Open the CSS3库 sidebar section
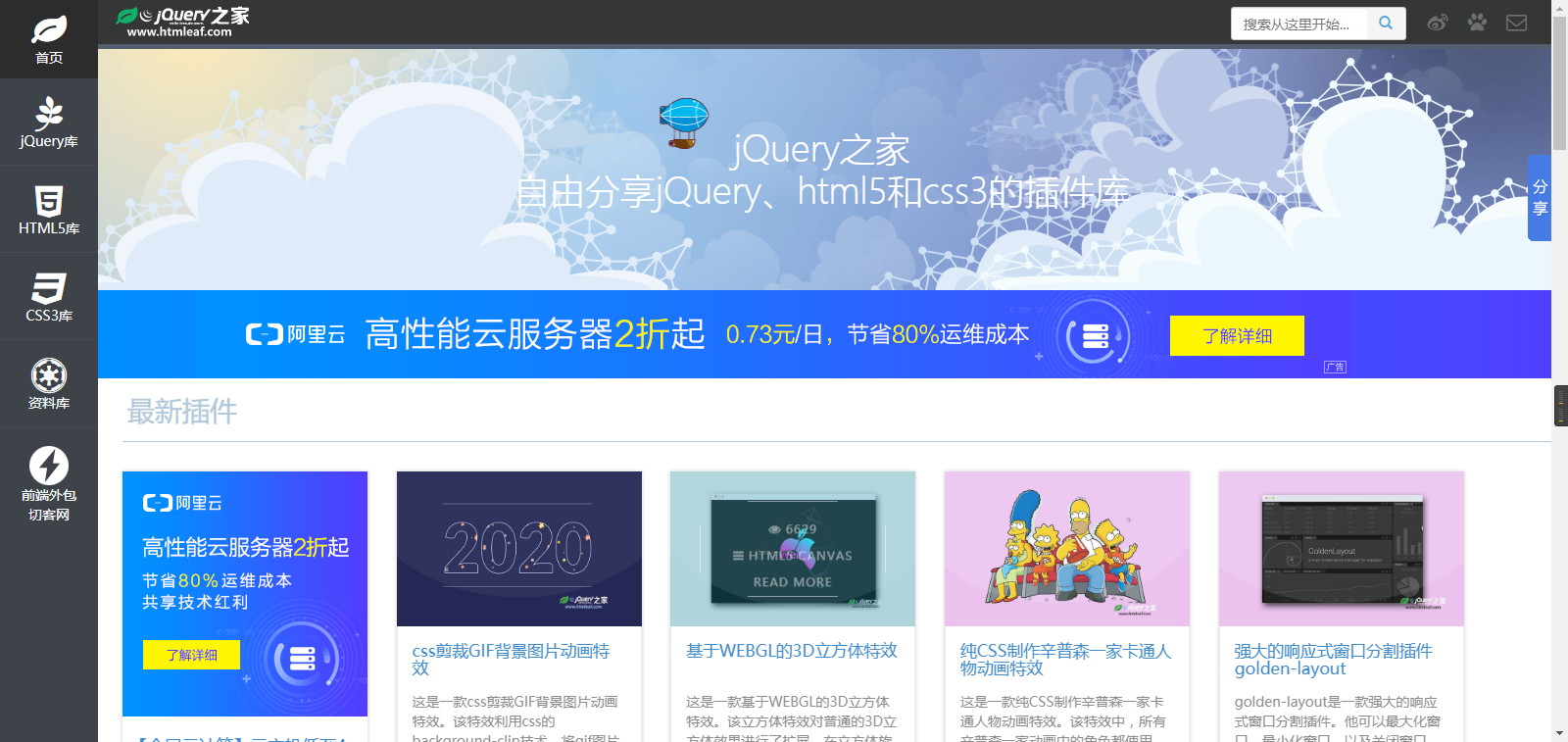The height and width of the screenshot is (742, 1568). 49,297
